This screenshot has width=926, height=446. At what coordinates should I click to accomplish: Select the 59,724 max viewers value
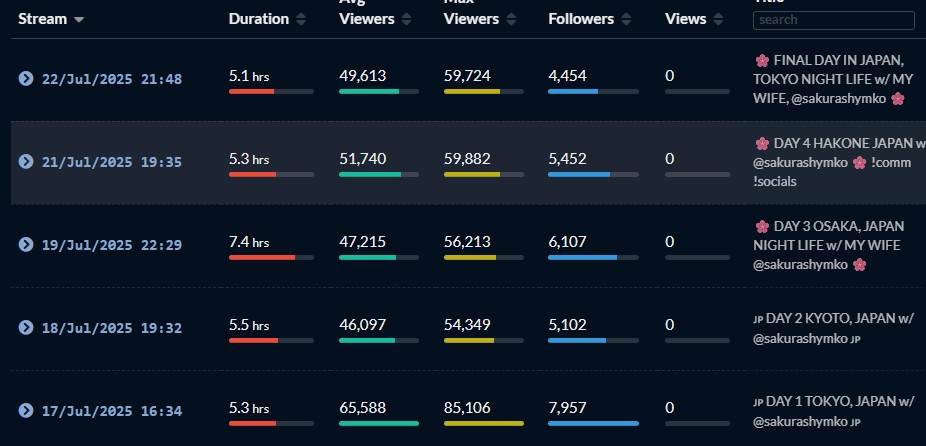coord(467,76)
